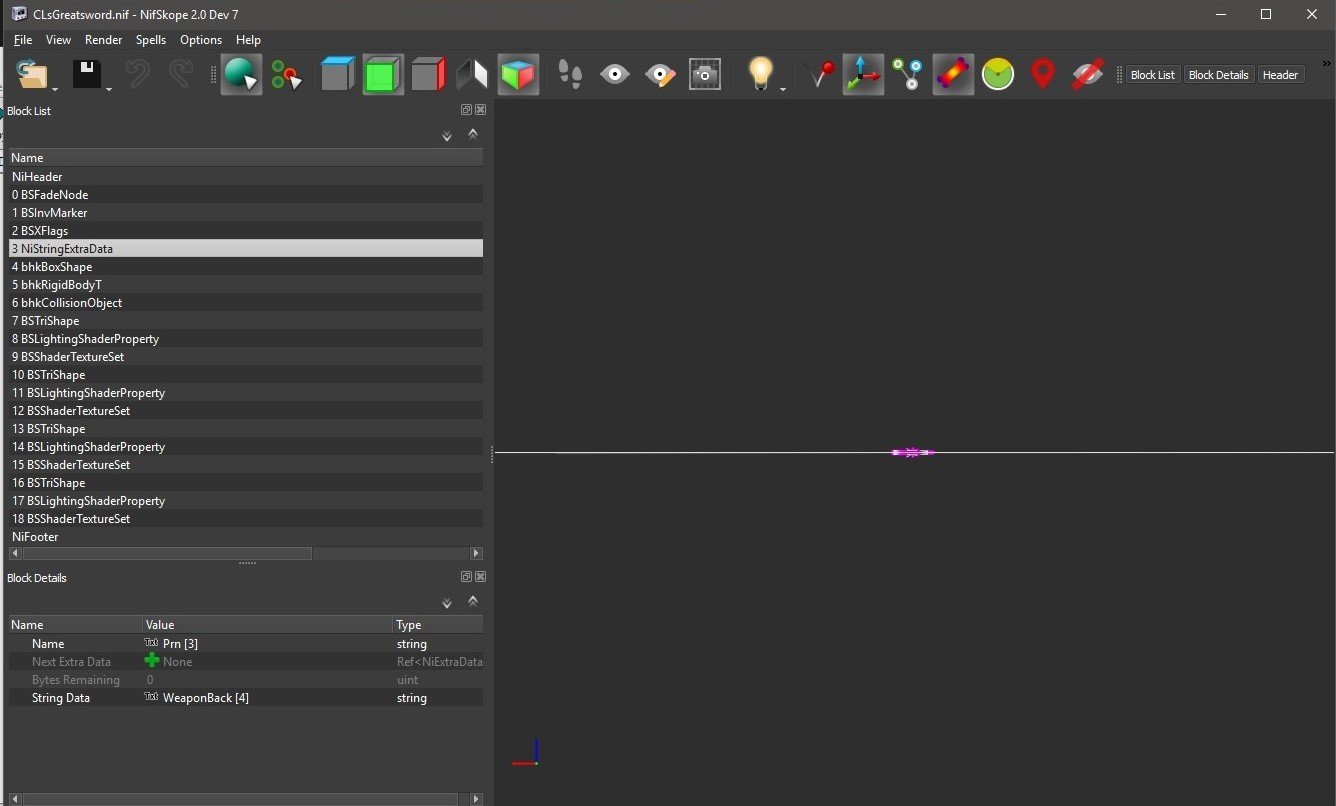Close the Block Details panel
The image size is (1336, 806).
coord(480,577)
